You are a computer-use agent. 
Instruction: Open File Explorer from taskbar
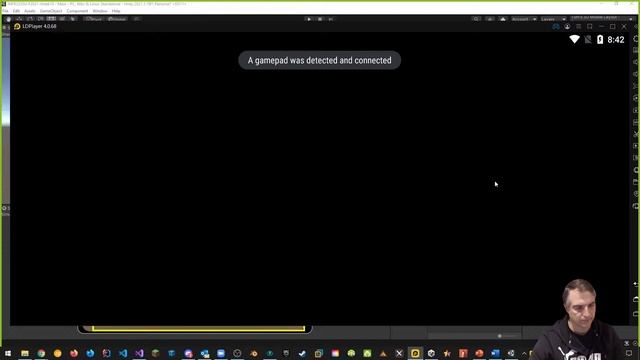click(25, 353)
